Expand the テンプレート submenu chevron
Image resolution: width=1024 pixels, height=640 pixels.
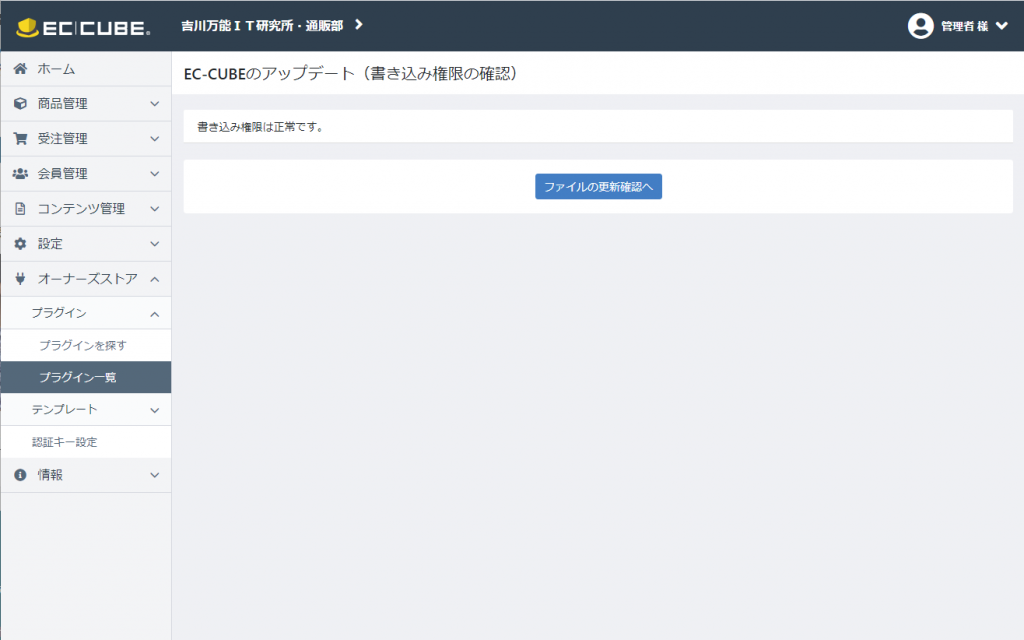pos(154,410)
